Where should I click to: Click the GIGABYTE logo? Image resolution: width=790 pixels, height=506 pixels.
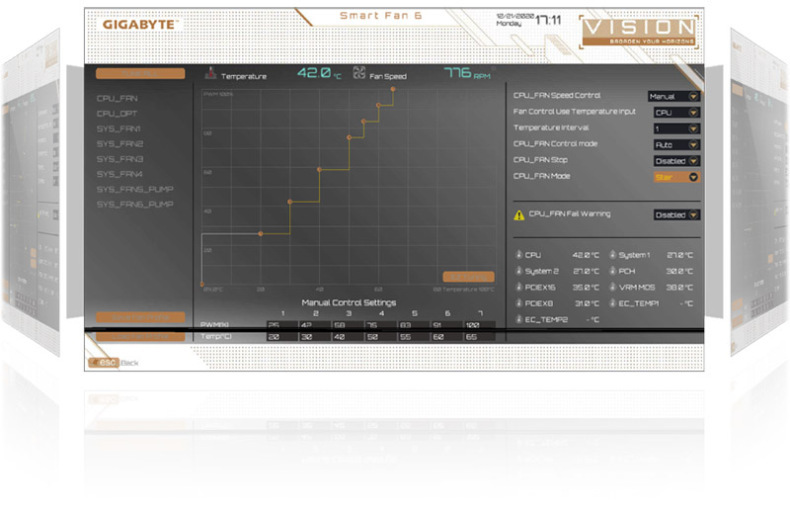(x=139, y=24)
